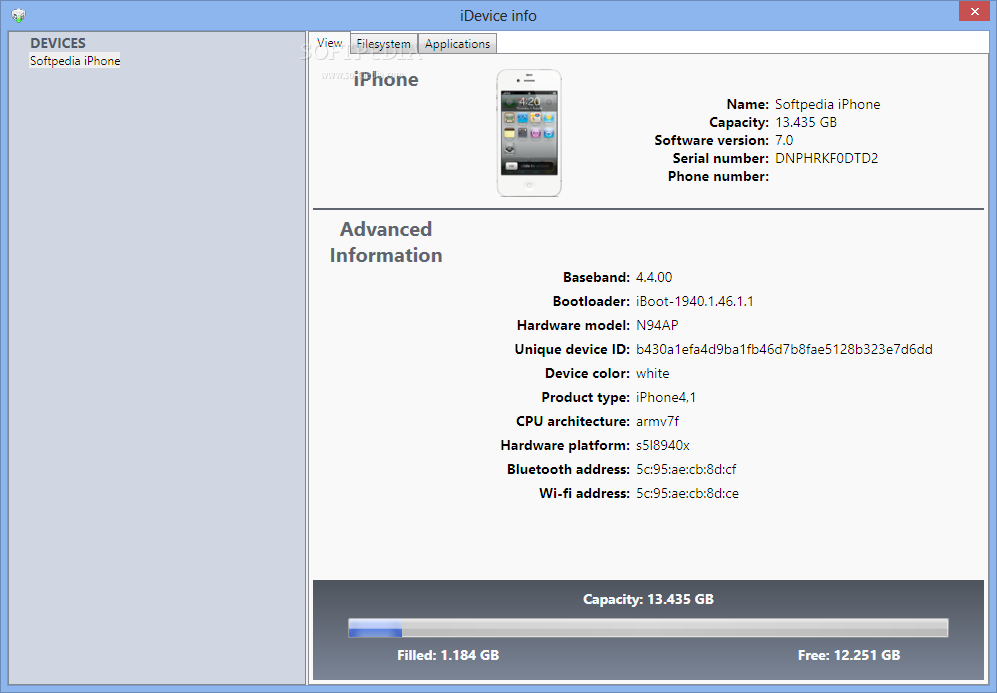Click the serial number DNPHRKF0DTD2
This screenshot has height=693, width=997.
(x=826, y=158)
